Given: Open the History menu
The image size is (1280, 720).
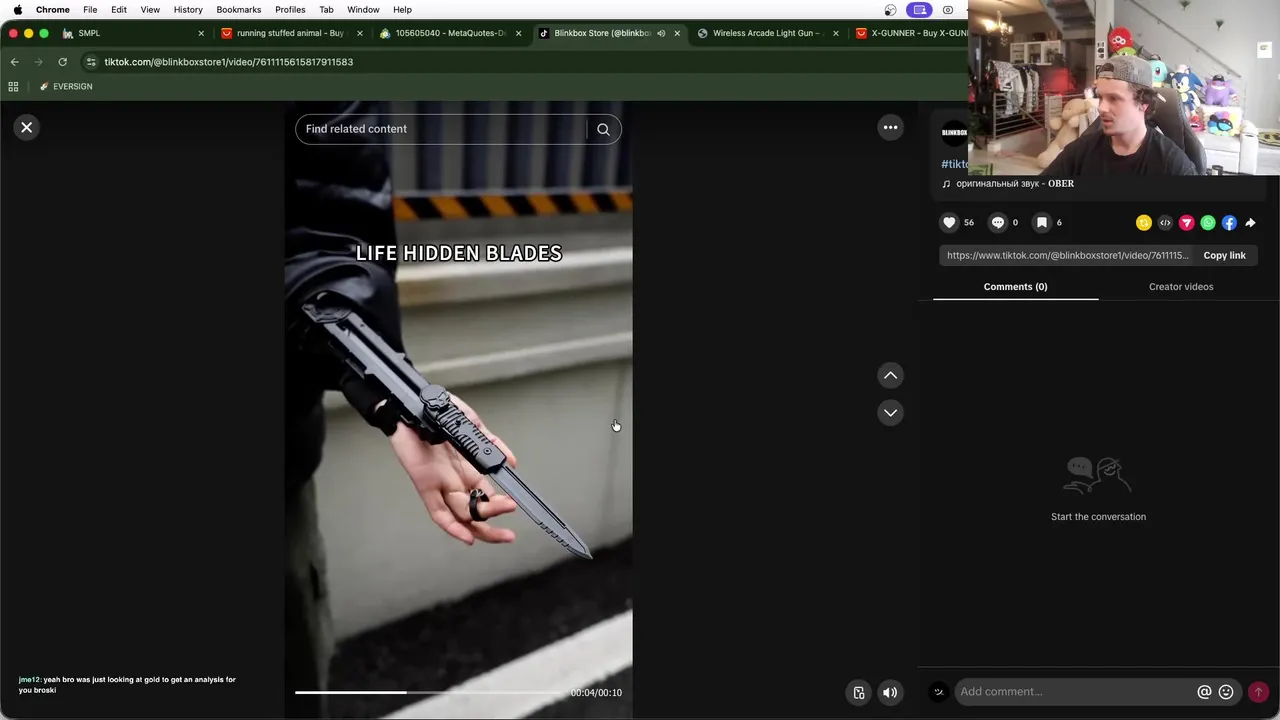Looking at the screenshot, I should [188, 10].
